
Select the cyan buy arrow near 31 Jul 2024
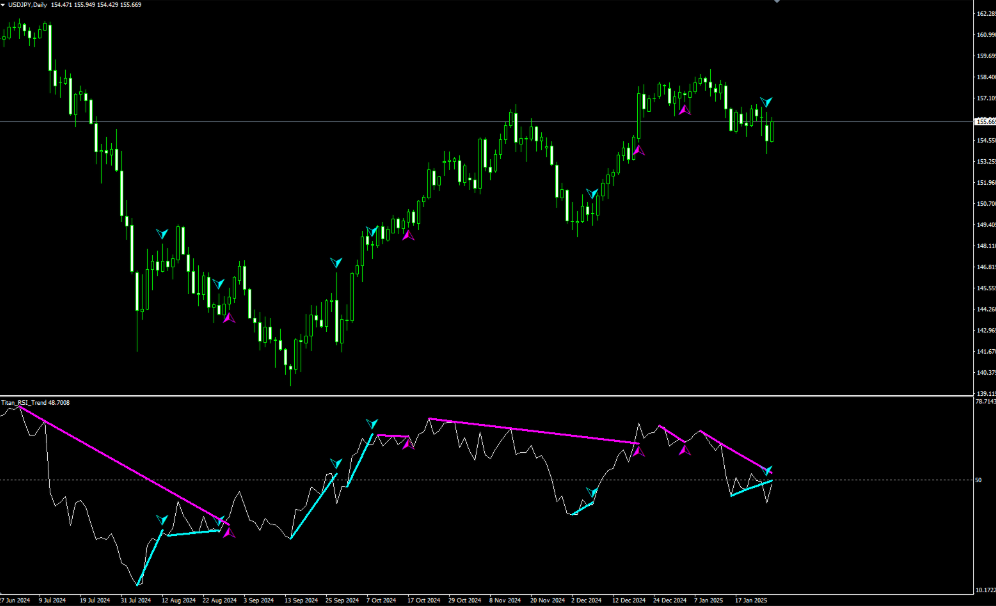(x=161, y=233)
